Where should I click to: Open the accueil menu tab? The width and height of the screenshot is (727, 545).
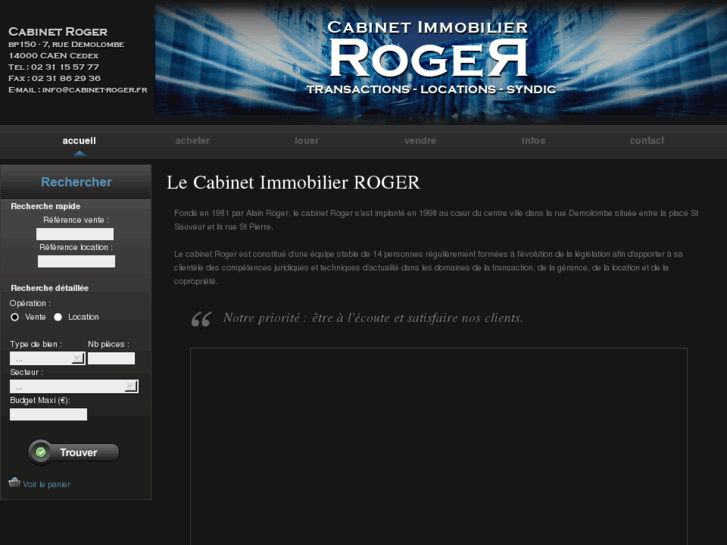pyautogui.click(x=79, y=141)
